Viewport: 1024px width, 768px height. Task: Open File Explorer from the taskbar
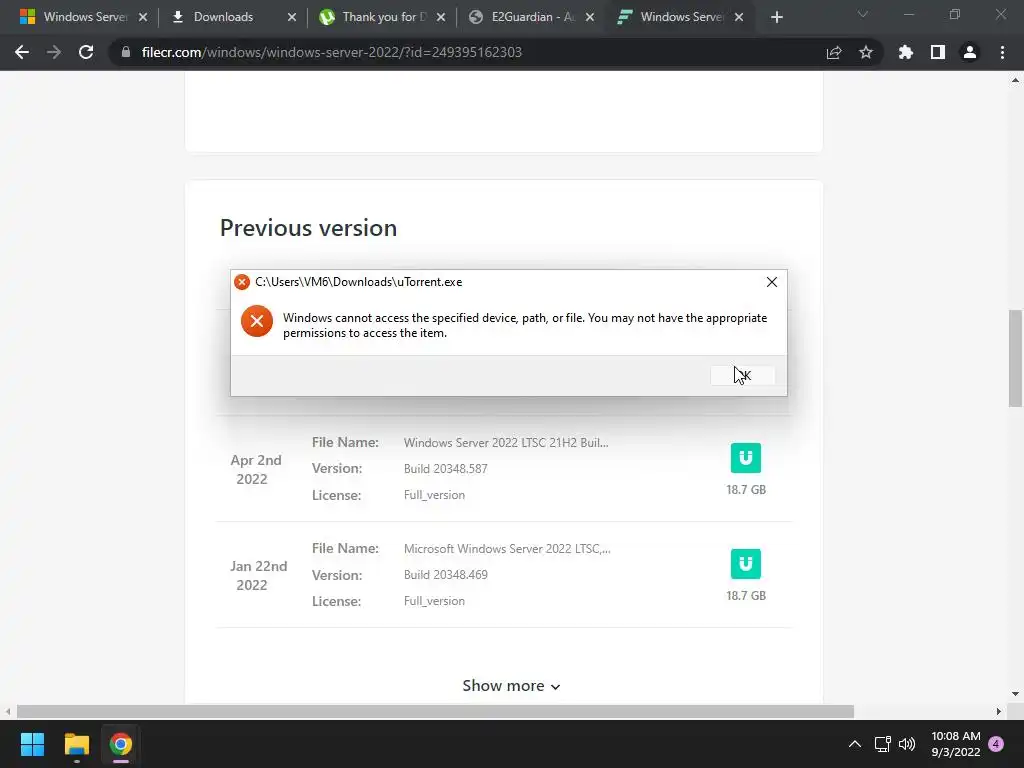click(x=76, y=744)
